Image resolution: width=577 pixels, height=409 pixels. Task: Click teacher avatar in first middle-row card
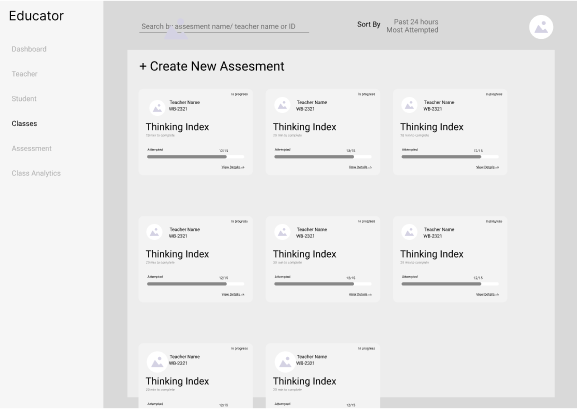coord(154,232)
